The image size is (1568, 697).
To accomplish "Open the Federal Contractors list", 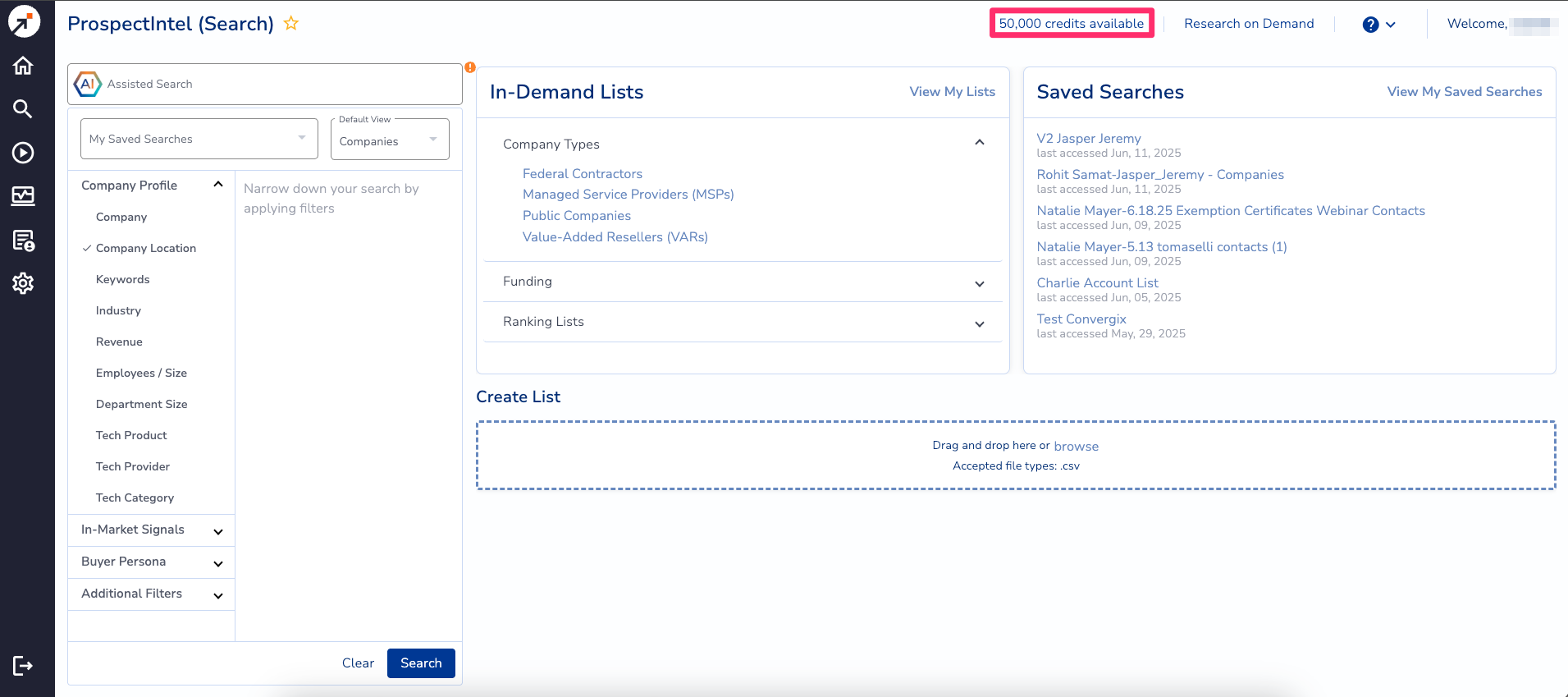I will click(x=583, y=174).
